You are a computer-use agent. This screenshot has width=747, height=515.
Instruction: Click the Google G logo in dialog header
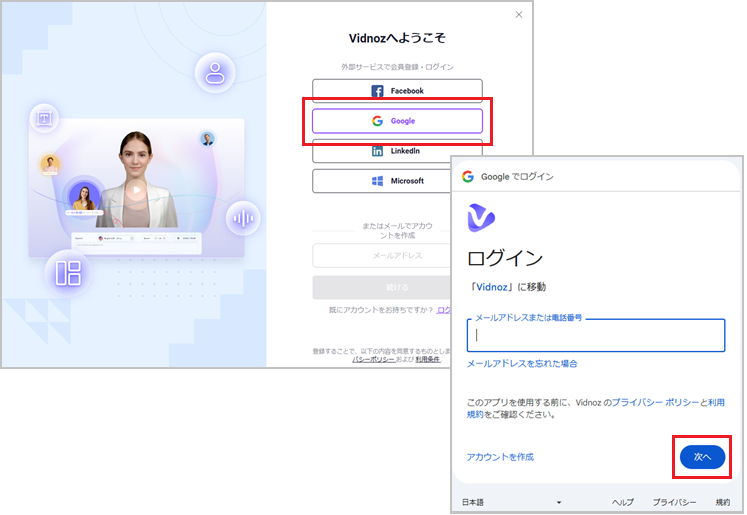(x=468, y=176)
